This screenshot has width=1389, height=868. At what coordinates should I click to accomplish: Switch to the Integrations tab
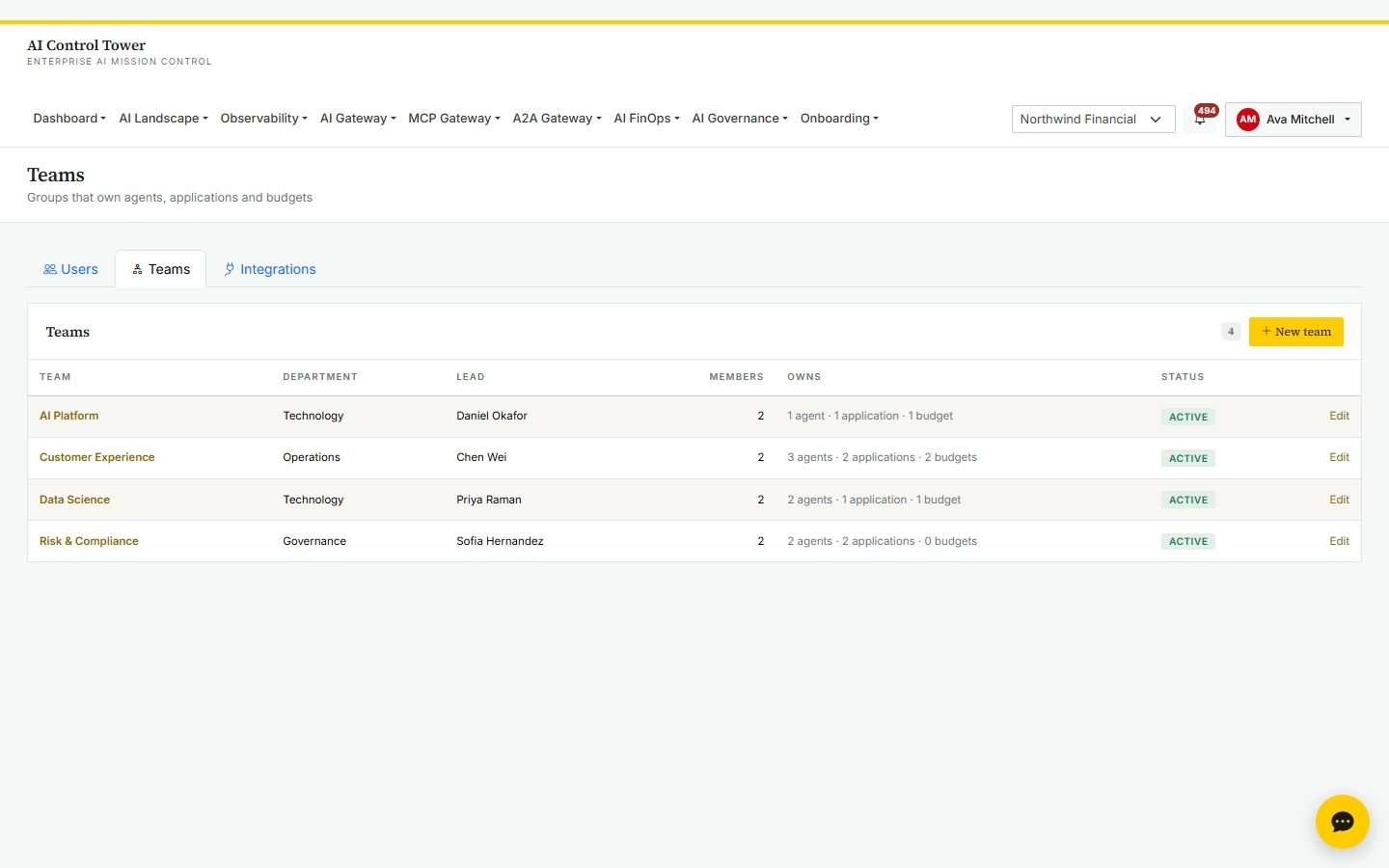click(270, 269)
